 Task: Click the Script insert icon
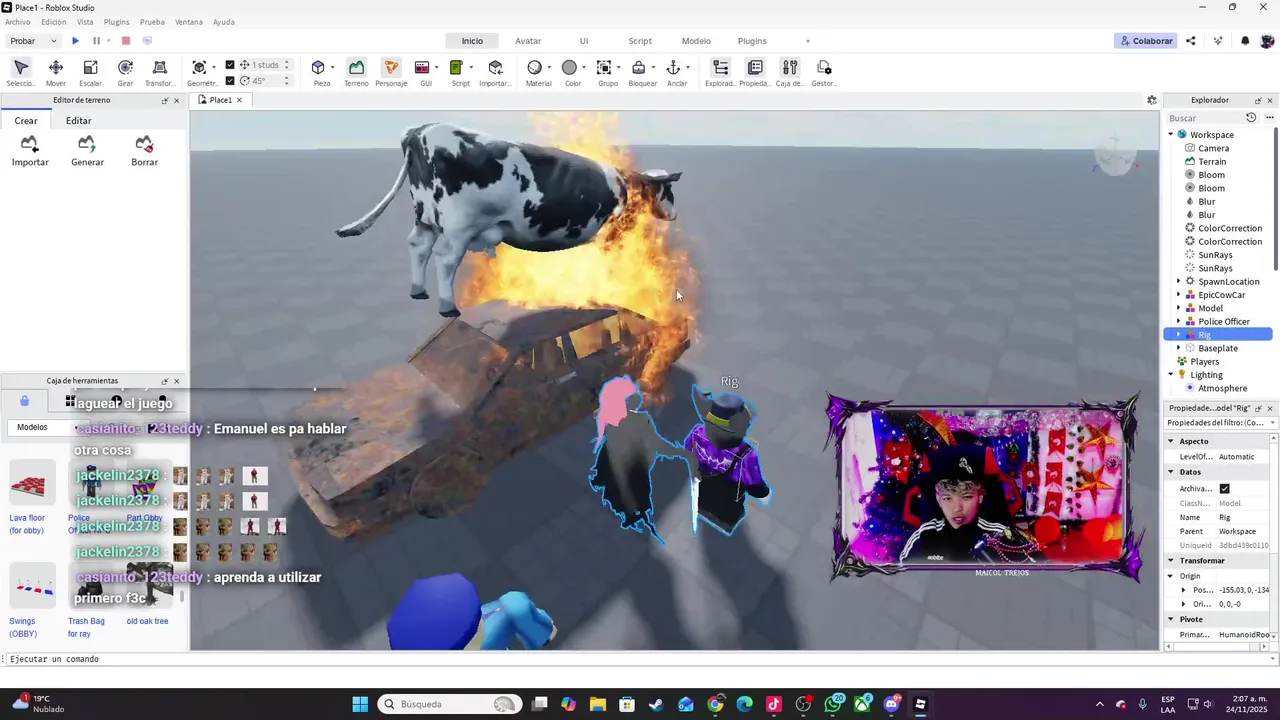tap(456, 68)
